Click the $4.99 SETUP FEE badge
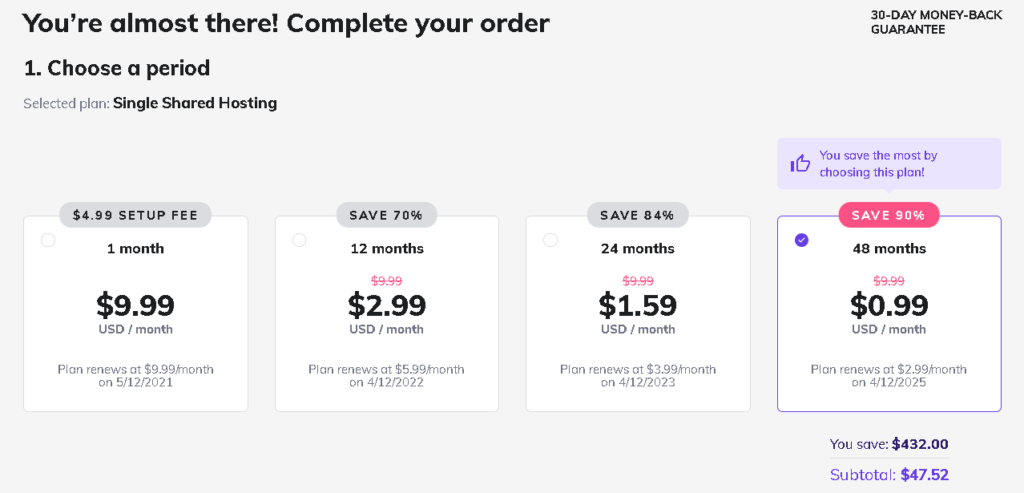The height and width of the screenshot is (493, 1024). [x=135, y=215]
